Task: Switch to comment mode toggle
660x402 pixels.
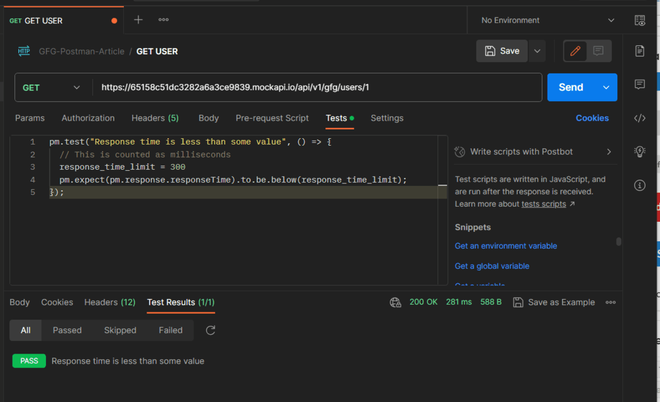Action: coord(598,51)
